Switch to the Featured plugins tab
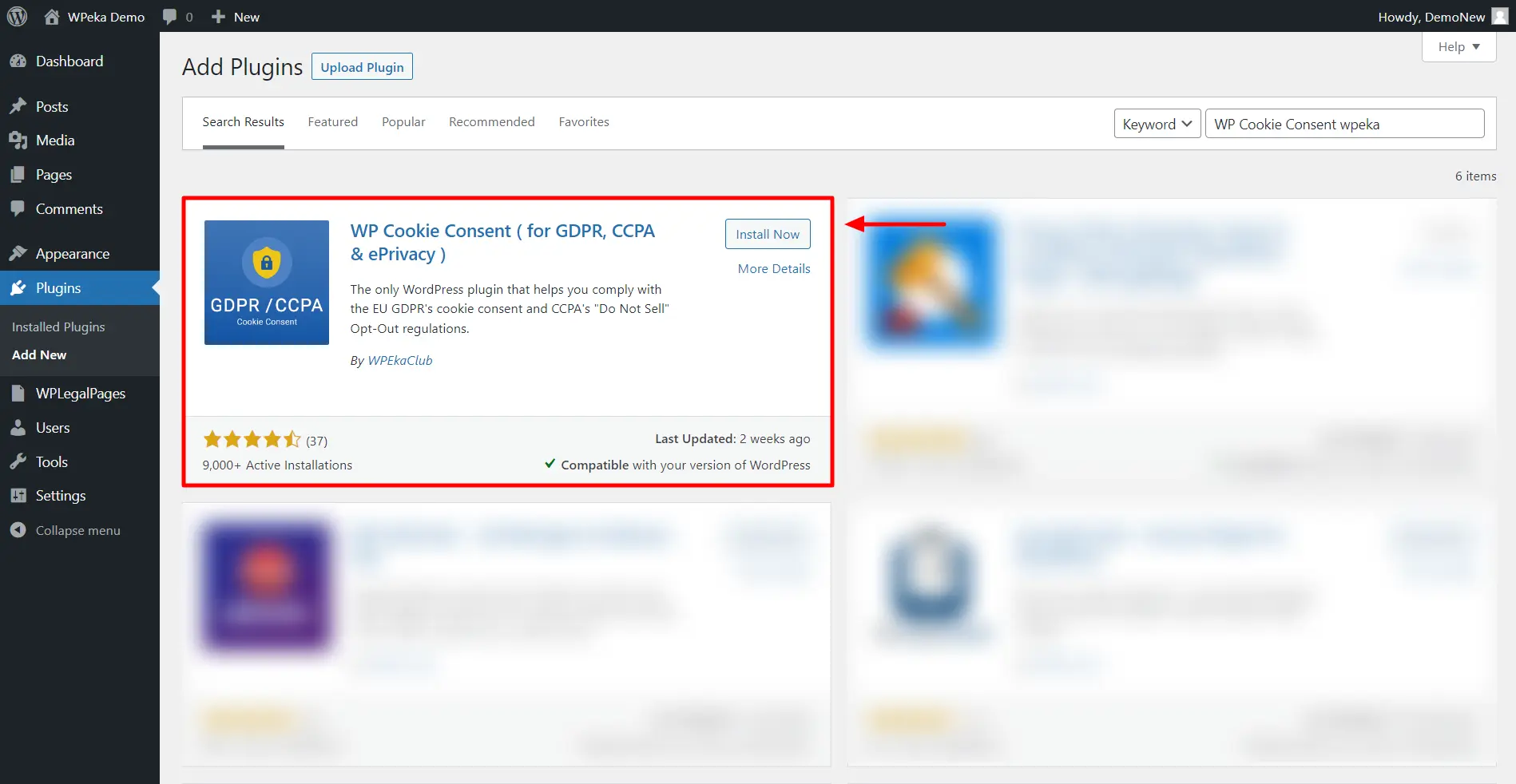 pos(332,121)
